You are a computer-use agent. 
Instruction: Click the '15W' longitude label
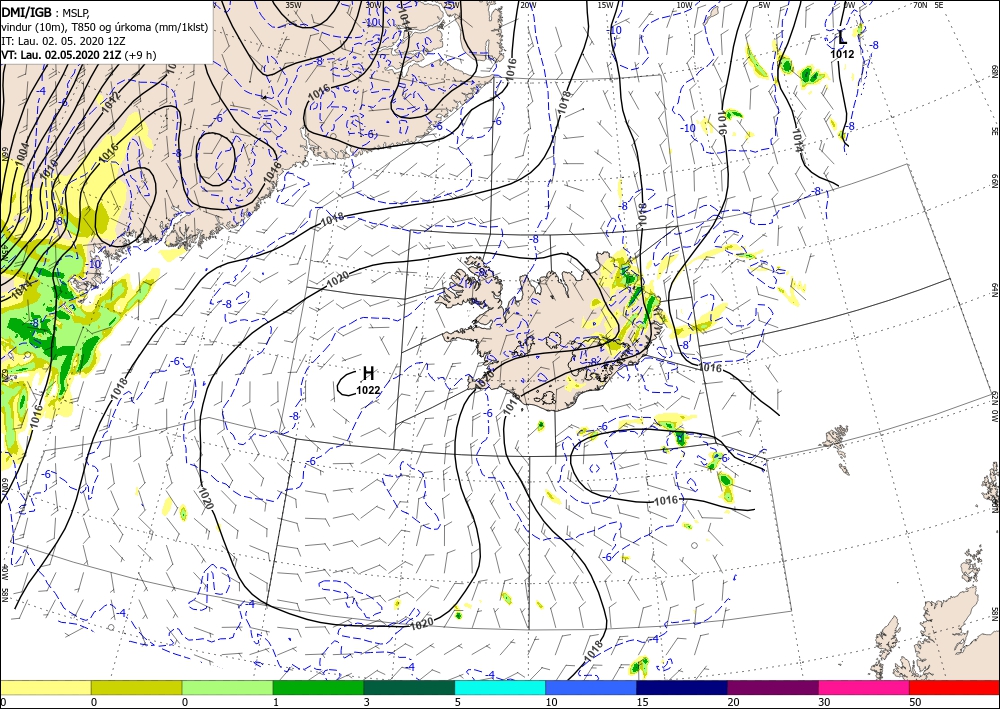pyautogui.click(x=605, y=5)
